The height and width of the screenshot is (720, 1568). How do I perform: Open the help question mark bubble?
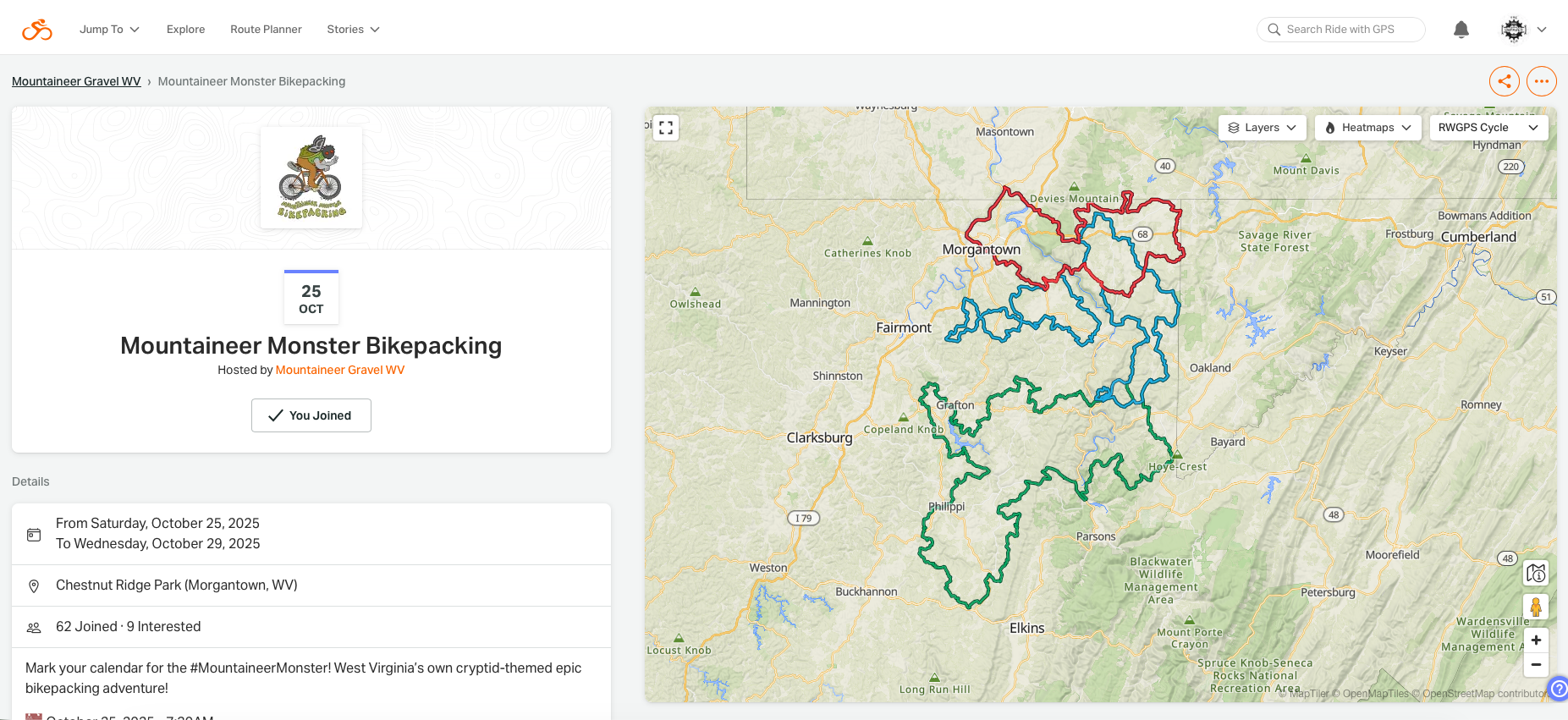coord(1558,688)
